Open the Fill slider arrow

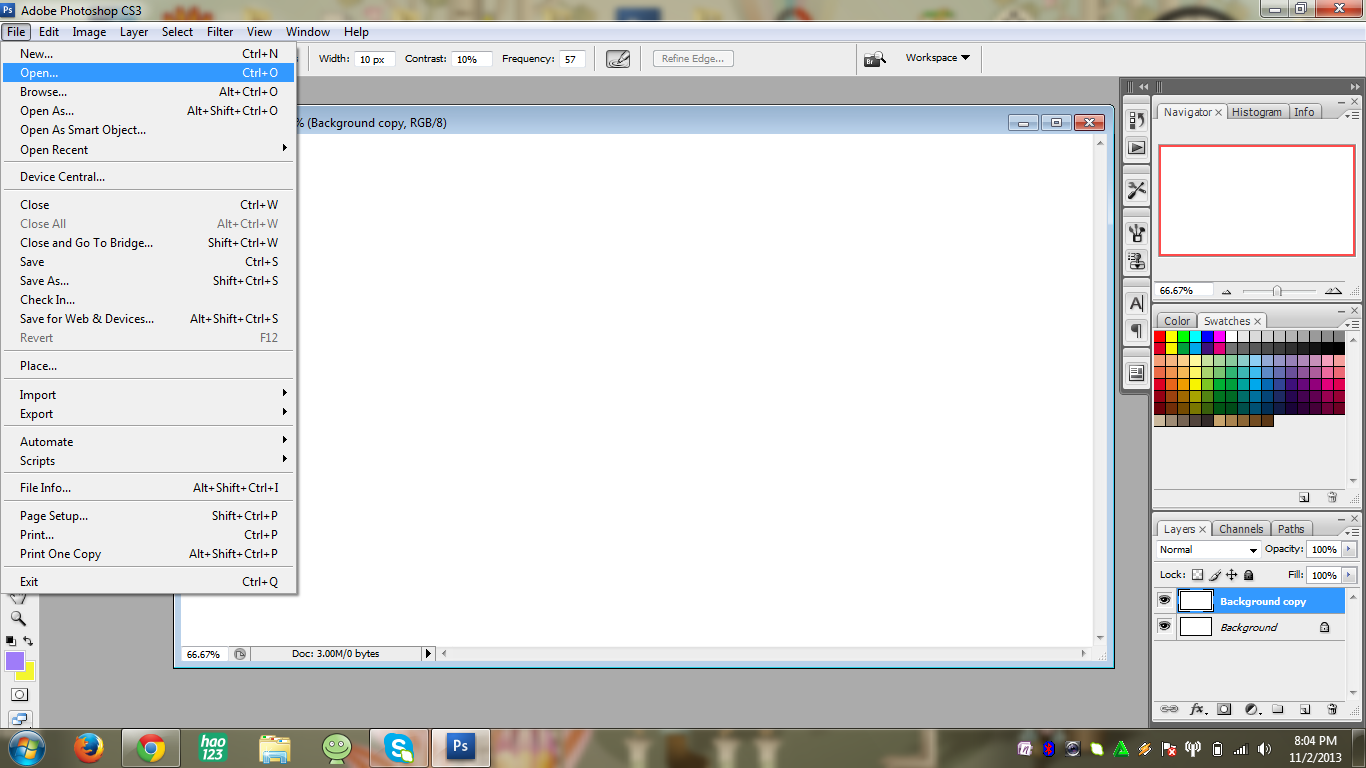coord(1350,575)
